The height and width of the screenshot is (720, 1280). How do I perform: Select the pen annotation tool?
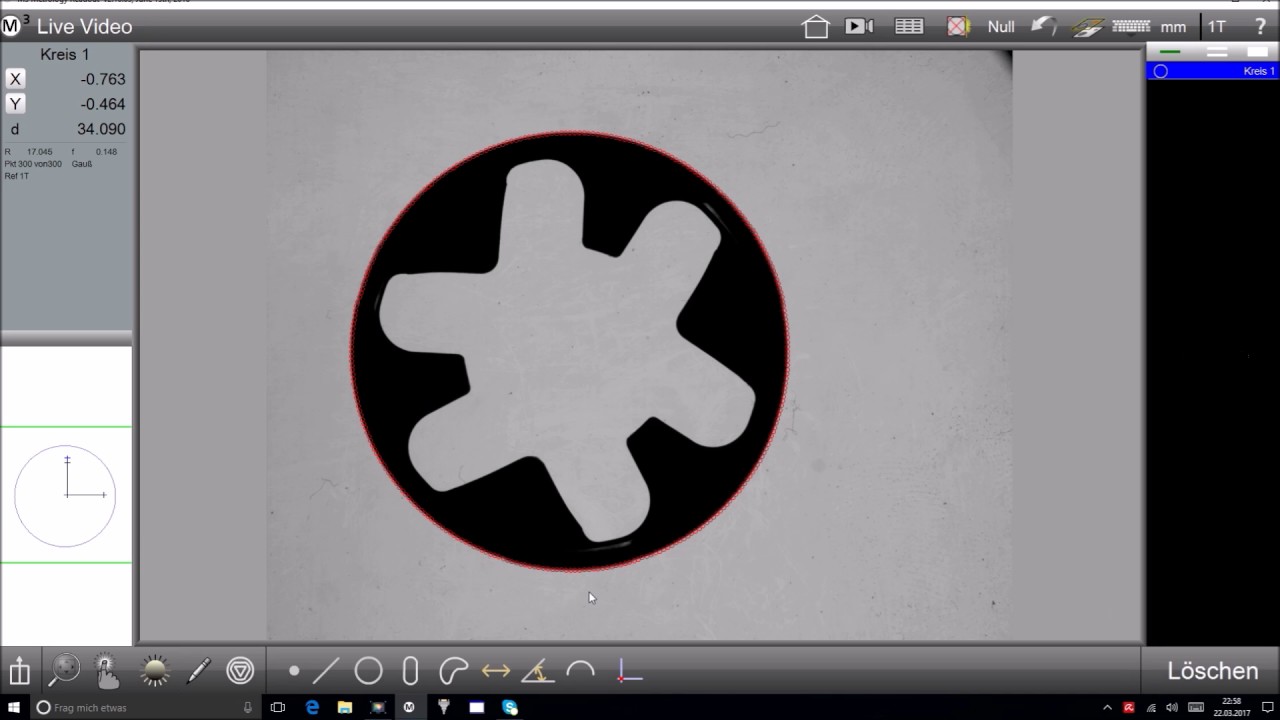pos(198,670)
